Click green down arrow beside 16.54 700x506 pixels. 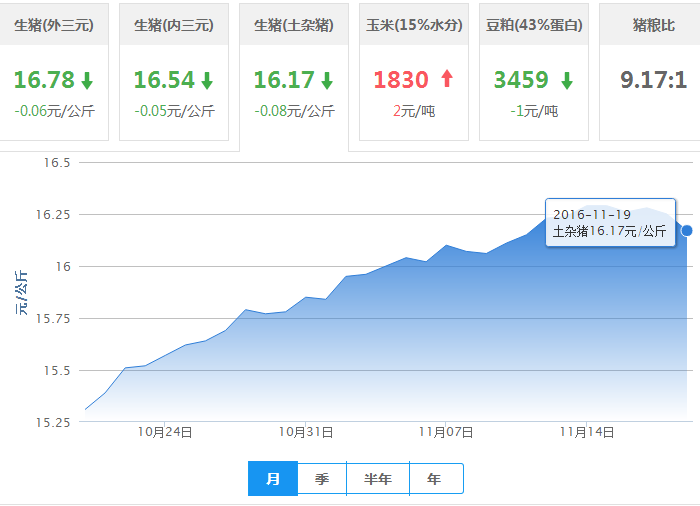tap(207, 80)
